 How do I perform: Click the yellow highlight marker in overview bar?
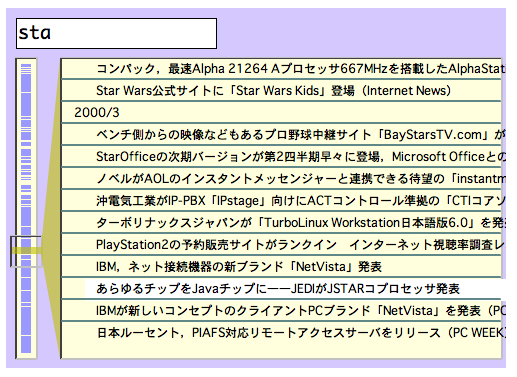coord(26,250)
